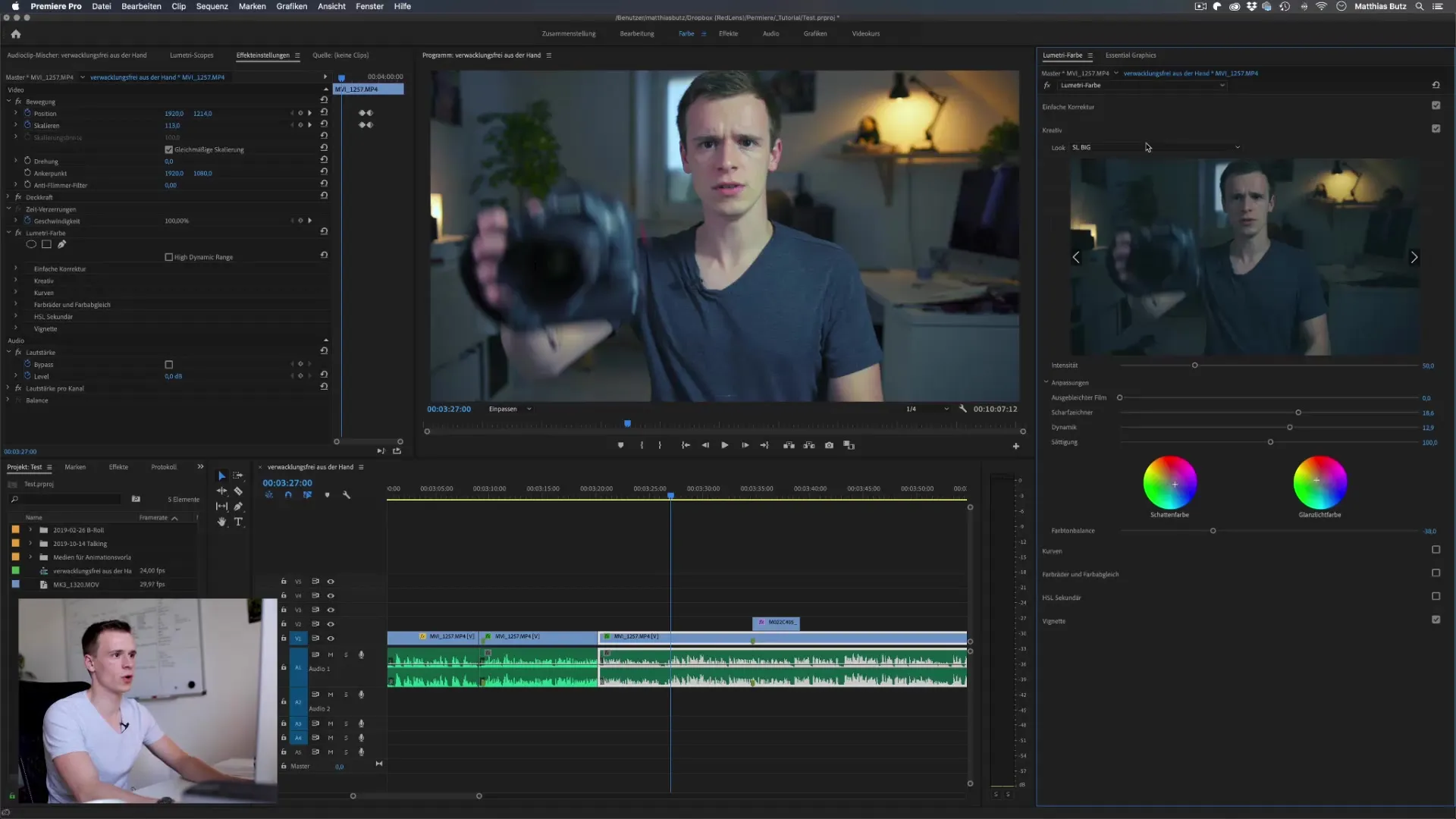The image size is (1456, 819).
Task: Select the Selection tool arrow
Action: (221, 475)
